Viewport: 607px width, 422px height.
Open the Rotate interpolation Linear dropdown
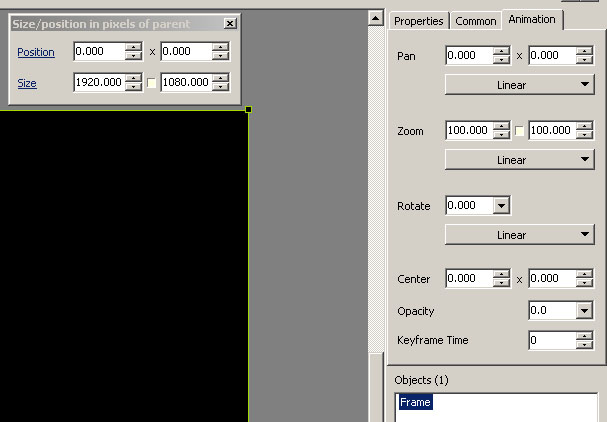click(519, 234)
